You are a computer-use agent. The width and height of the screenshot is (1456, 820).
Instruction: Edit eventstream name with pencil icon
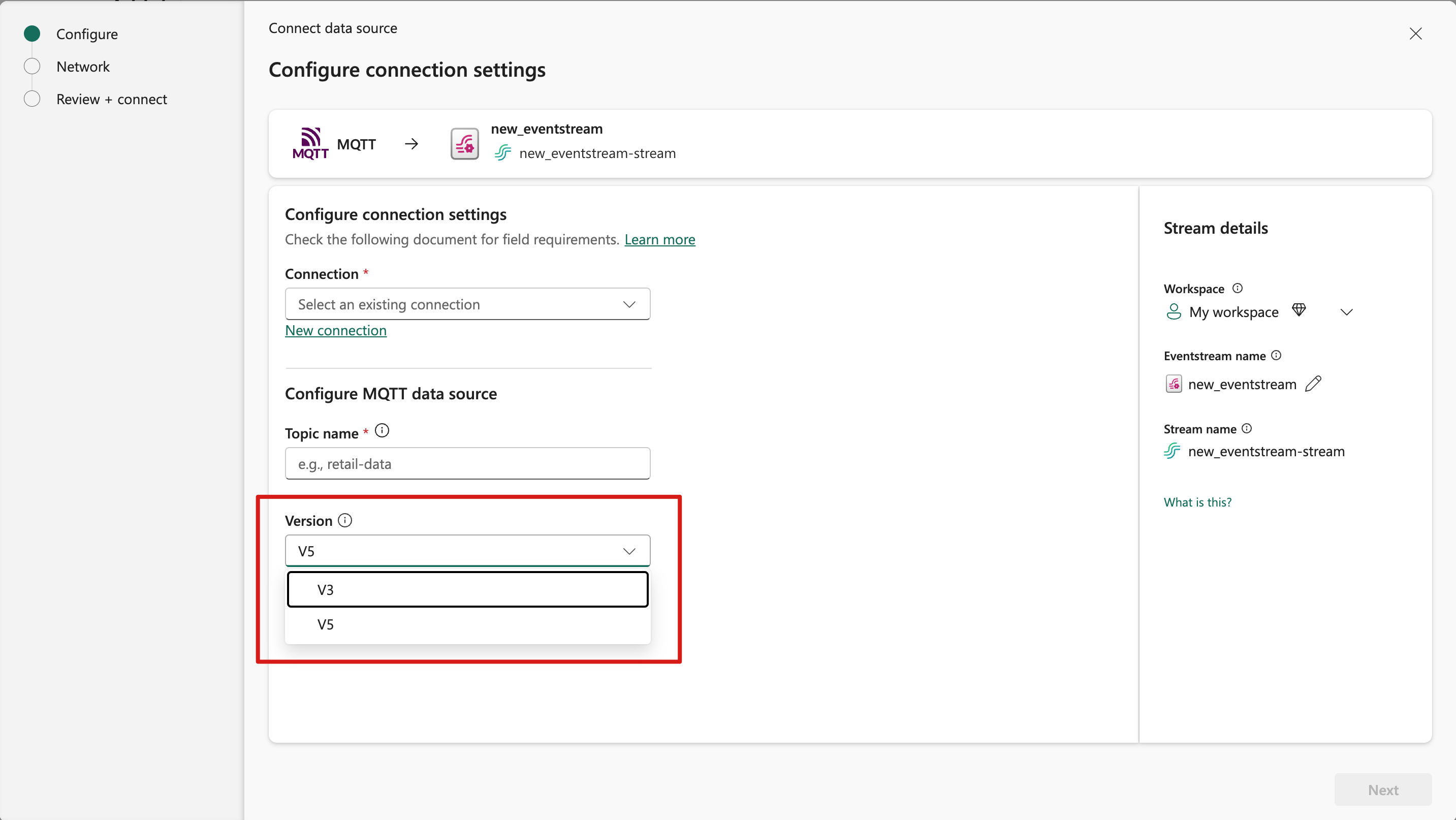pos(1313,384)
